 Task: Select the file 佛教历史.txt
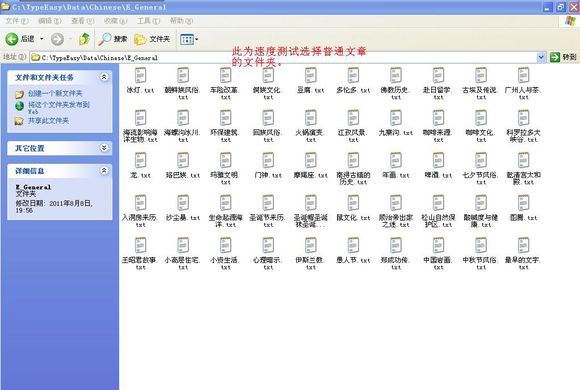point(395,83)
